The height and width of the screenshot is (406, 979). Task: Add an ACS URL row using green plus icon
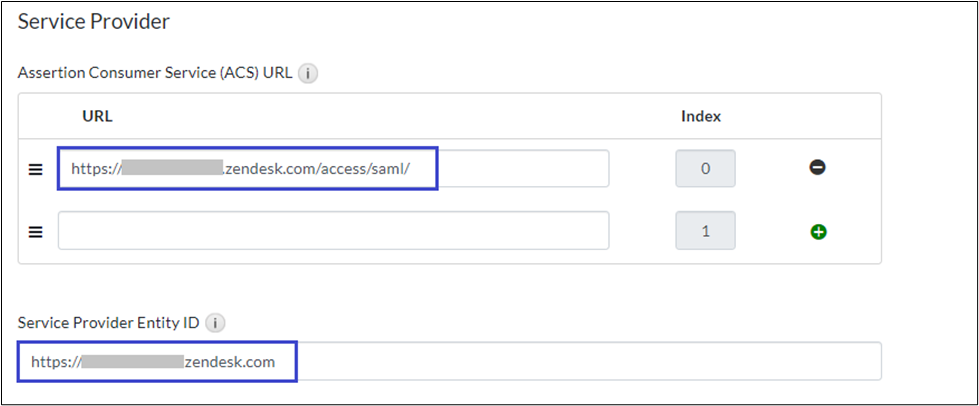[x=818, y=231]
